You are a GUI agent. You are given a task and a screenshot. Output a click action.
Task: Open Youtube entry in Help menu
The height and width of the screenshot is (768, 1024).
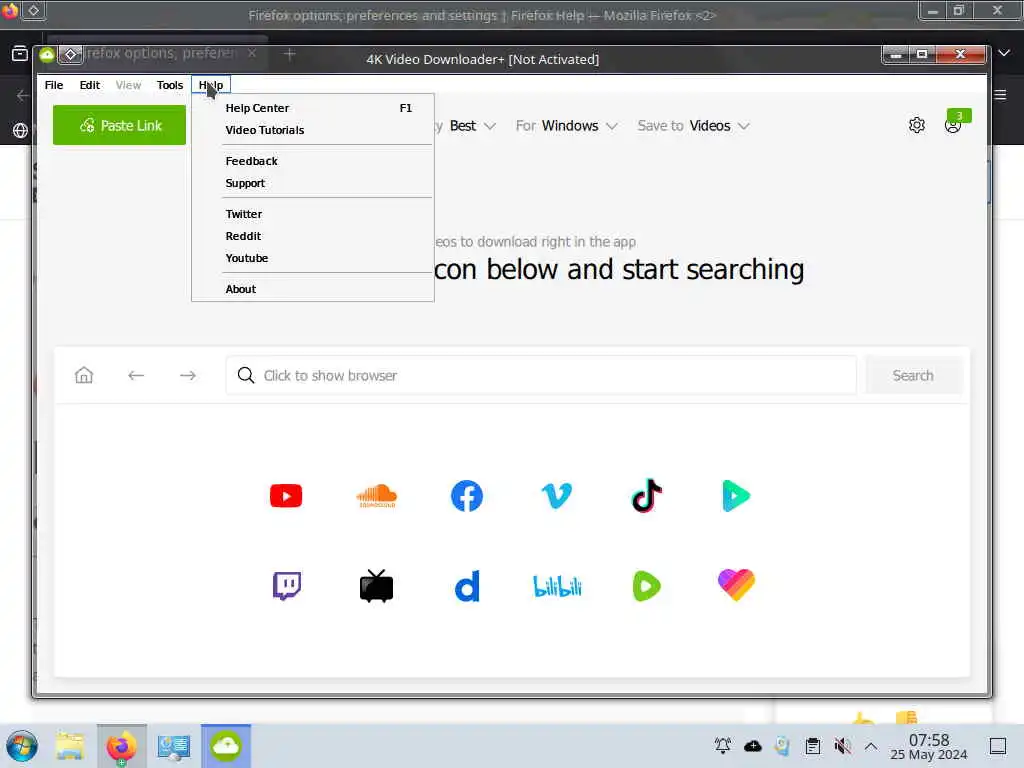(x=313, y=258)
